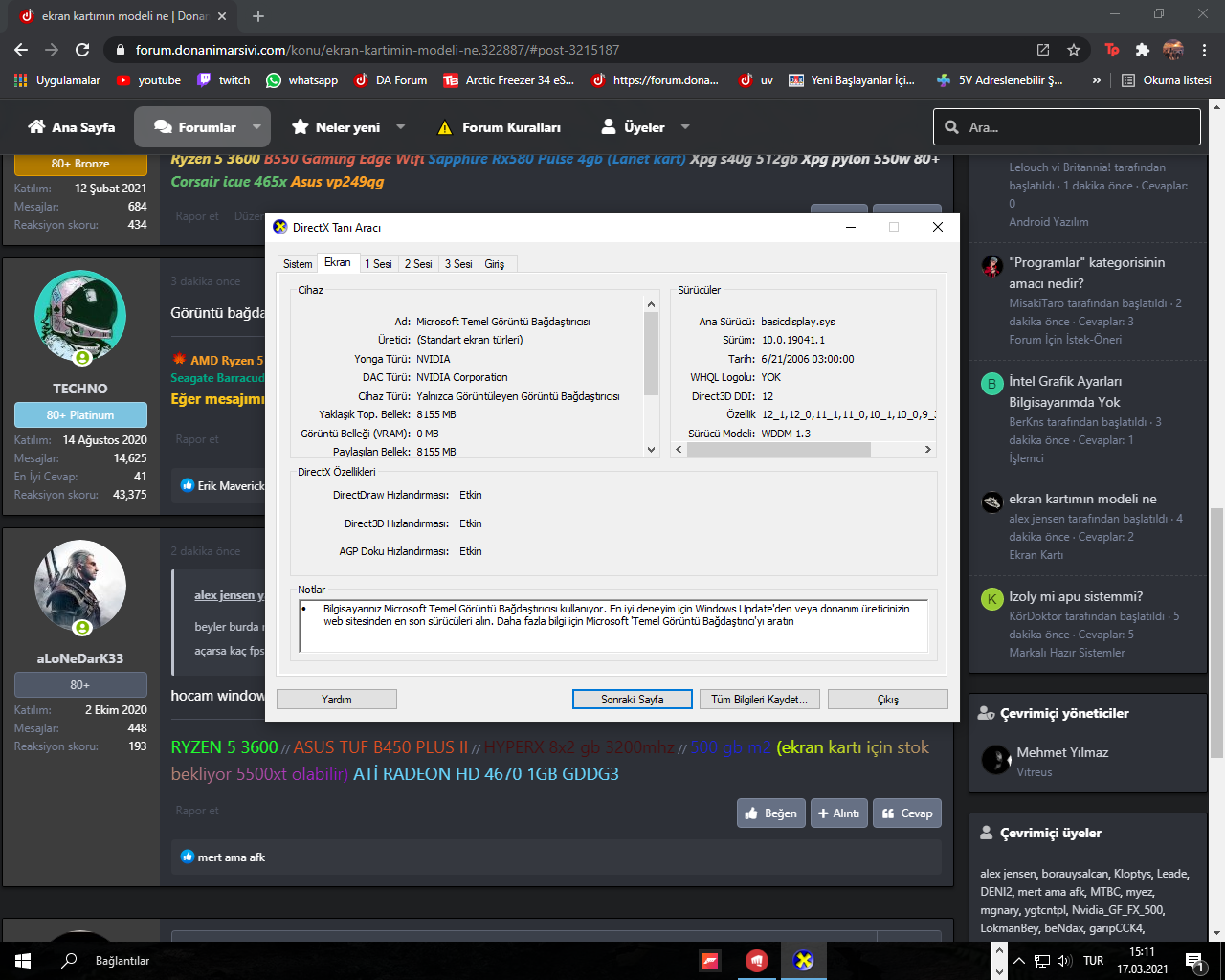This screenshot has height=980, width=1225.
Task: Click Tüm Bilgileri Kaydet button
Action: 760,700
